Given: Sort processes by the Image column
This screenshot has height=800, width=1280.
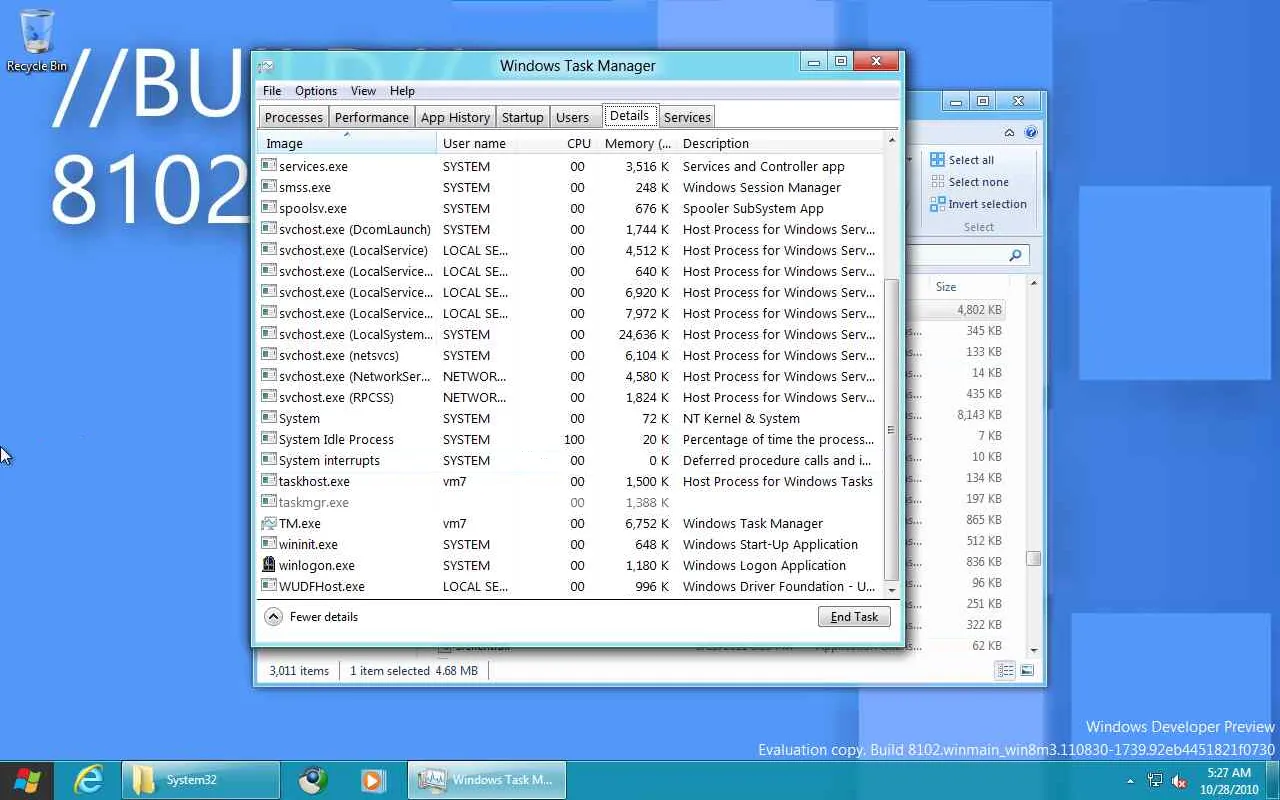Looking at the screenshot, I should (347, 143).
